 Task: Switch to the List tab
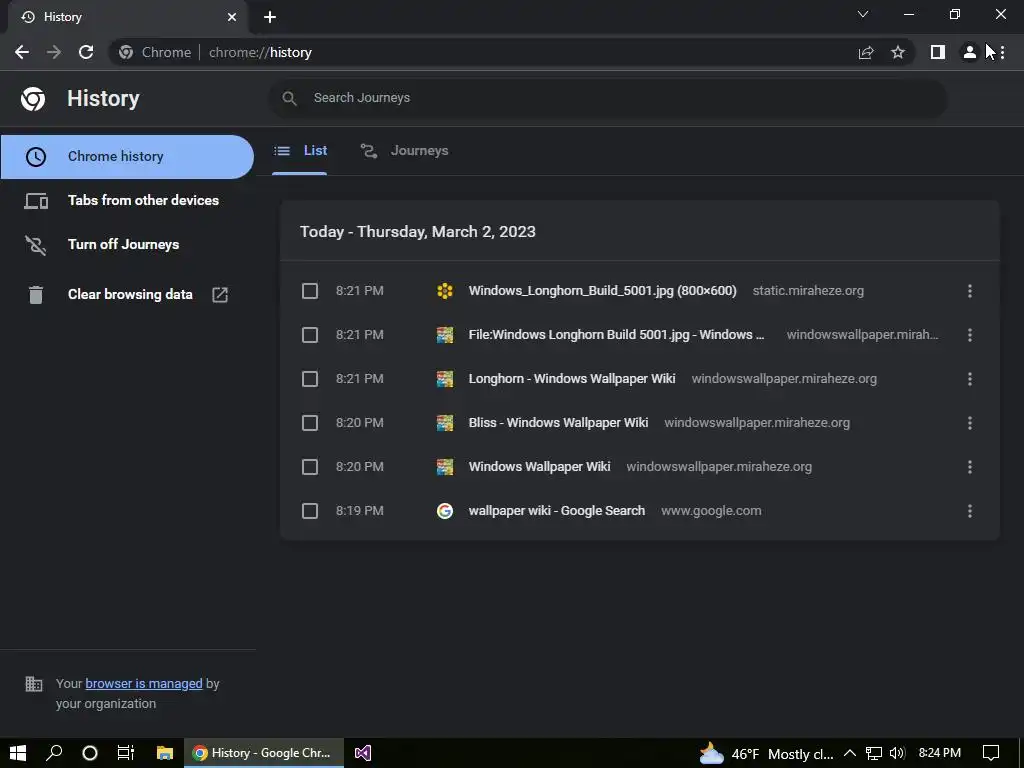(300, 151)
